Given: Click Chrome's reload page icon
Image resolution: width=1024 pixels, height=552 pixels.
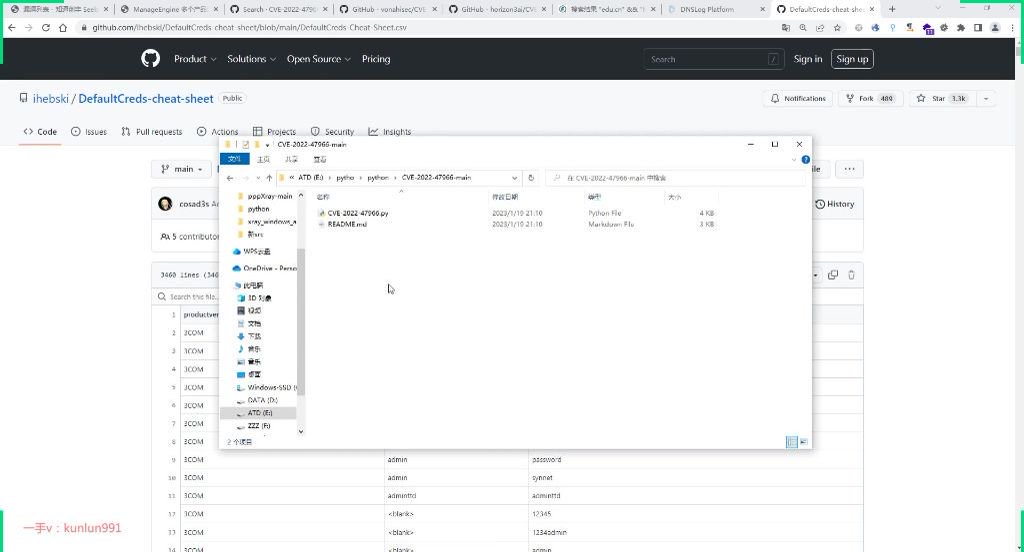Looking at the screenshot, I should (46, 27).
